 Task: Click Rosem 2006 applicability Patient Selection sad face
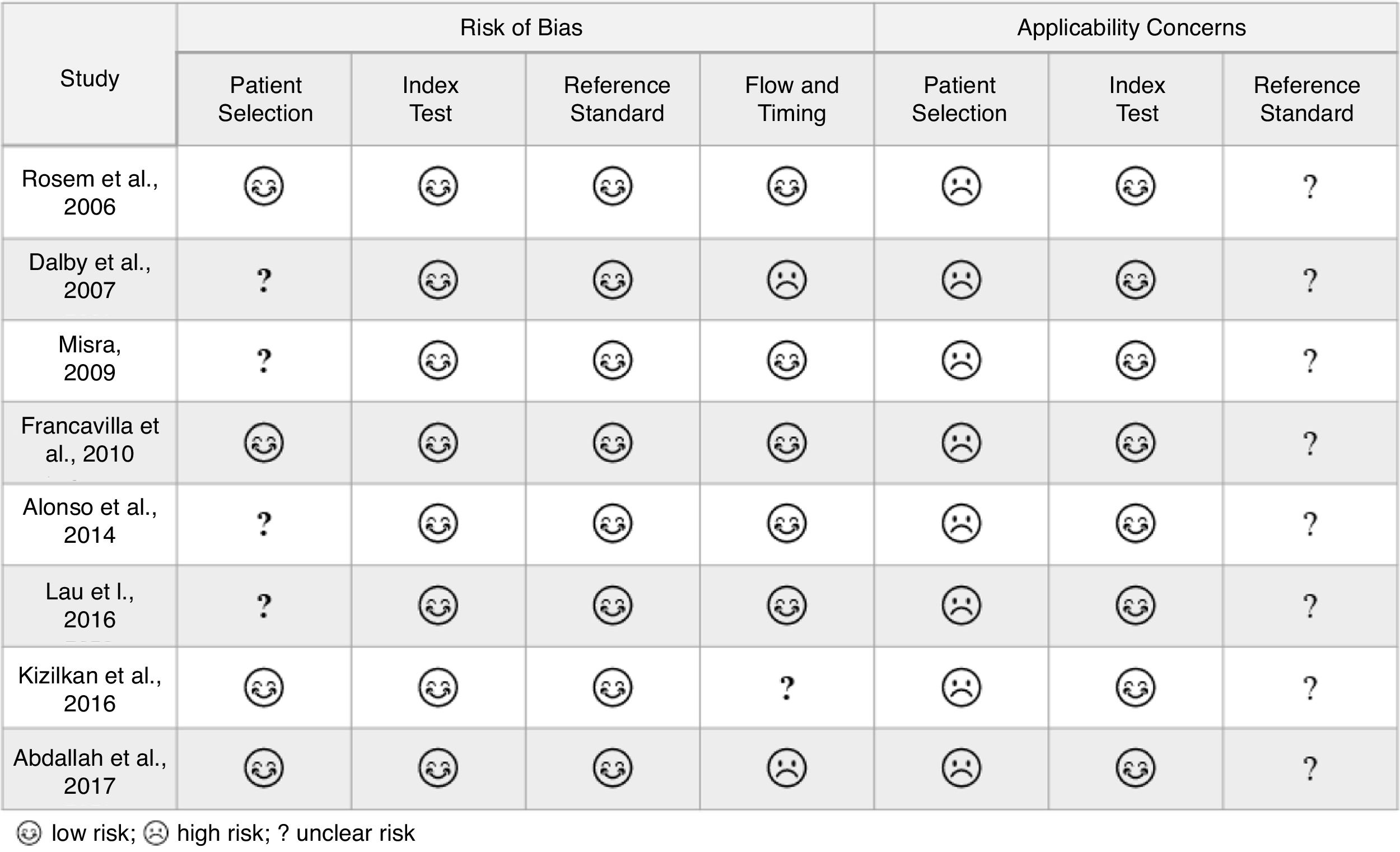pos(962,186)
